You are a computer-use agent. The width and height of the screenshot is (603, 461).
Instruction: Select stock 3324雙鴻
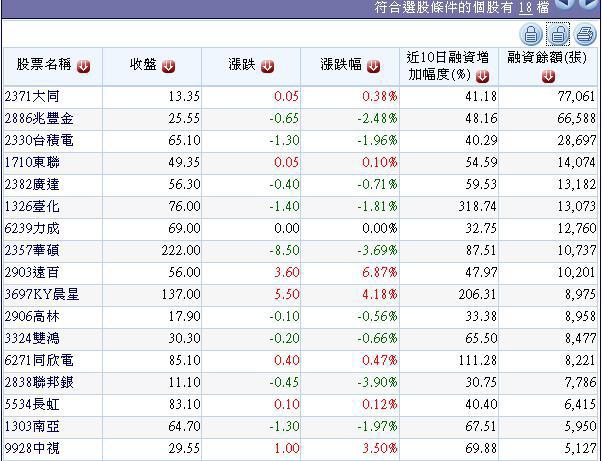(32, 338)
